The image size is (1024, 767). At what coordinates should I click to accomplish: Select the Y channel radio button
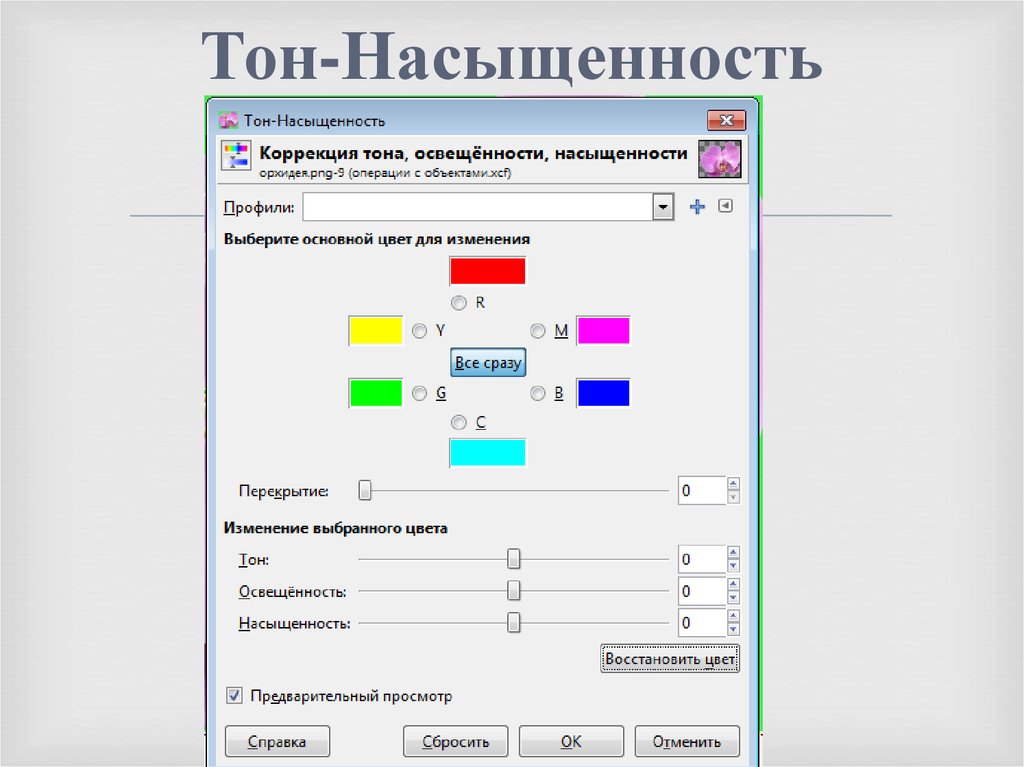pyautogui.click(x=422, y=331)
